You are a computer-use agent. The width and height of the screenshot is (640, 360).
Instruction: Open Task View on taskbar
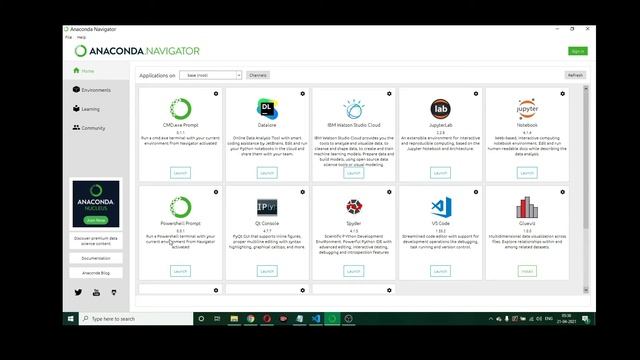point(217,319)
